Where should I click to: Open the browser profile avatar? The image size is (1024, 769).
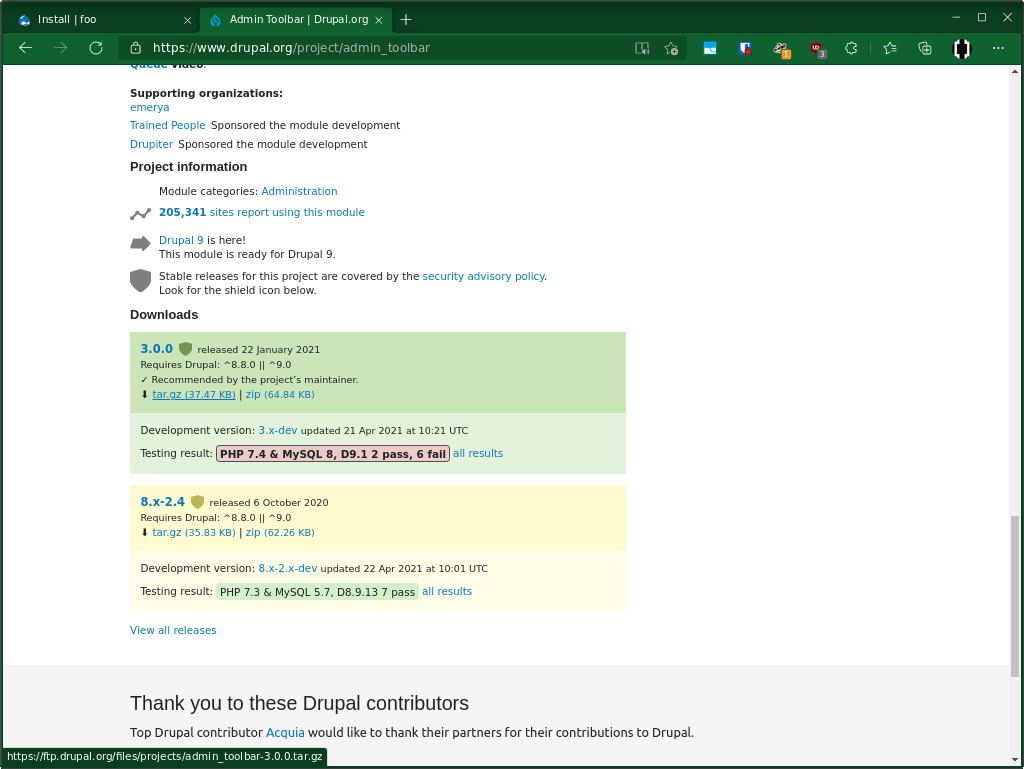click(961, 47)
